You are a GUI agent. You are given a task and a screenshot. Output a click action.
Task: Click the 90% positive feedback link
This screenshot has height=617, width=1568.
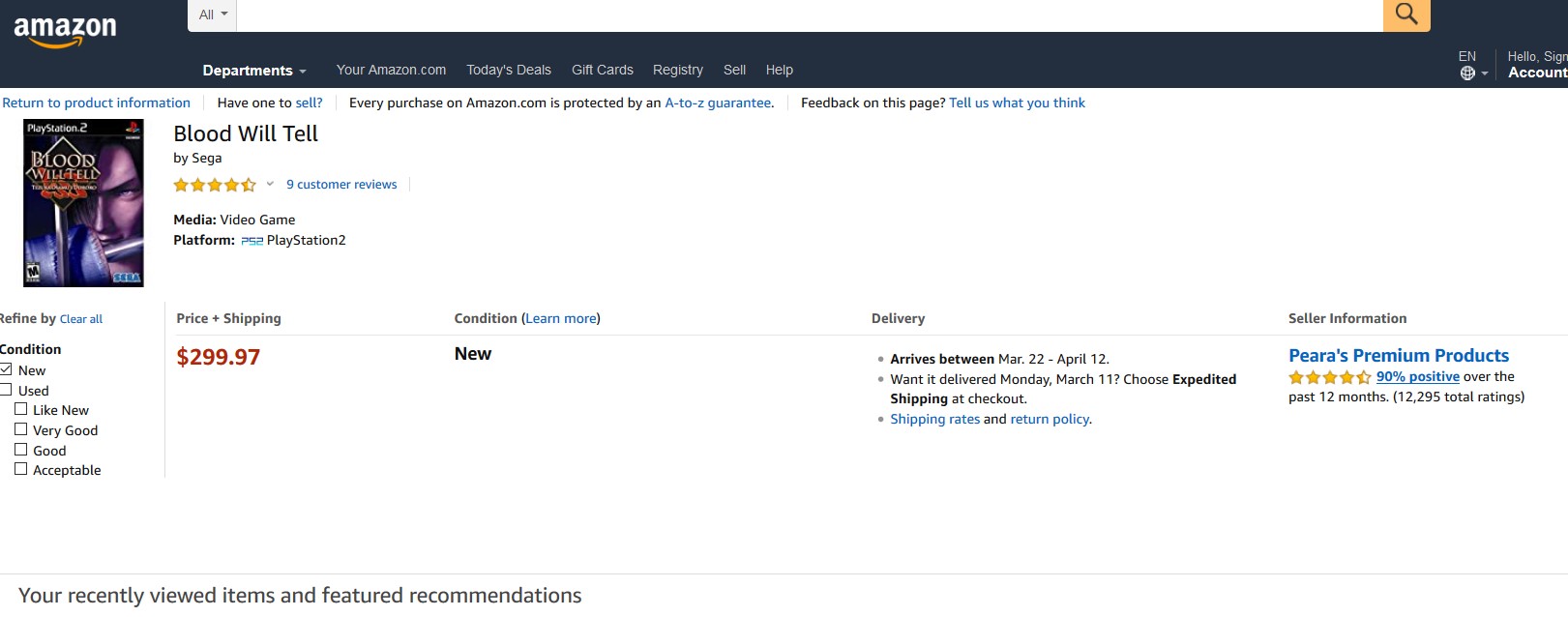1418,376
